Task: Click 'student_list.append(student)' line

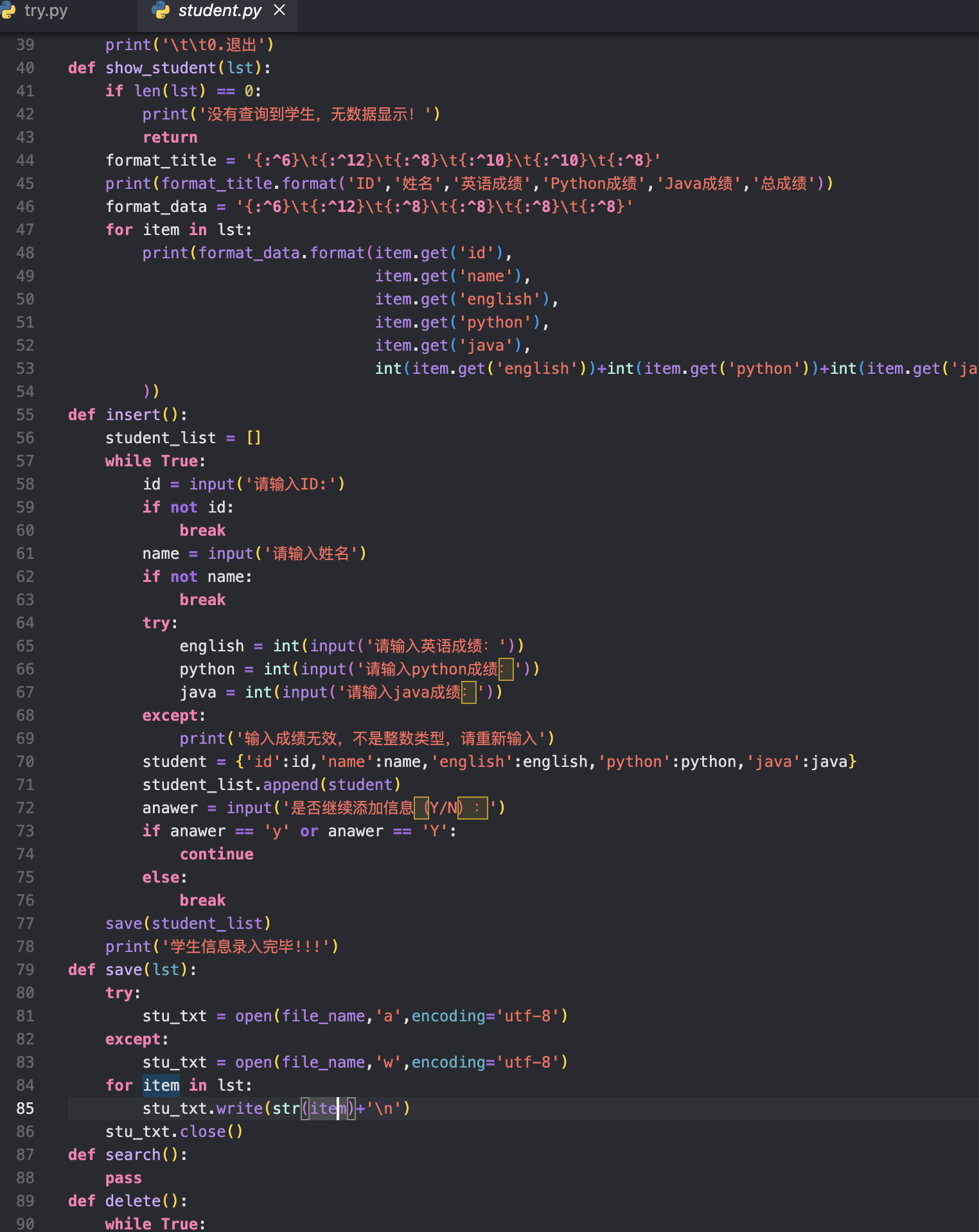Action: (272, 785)
